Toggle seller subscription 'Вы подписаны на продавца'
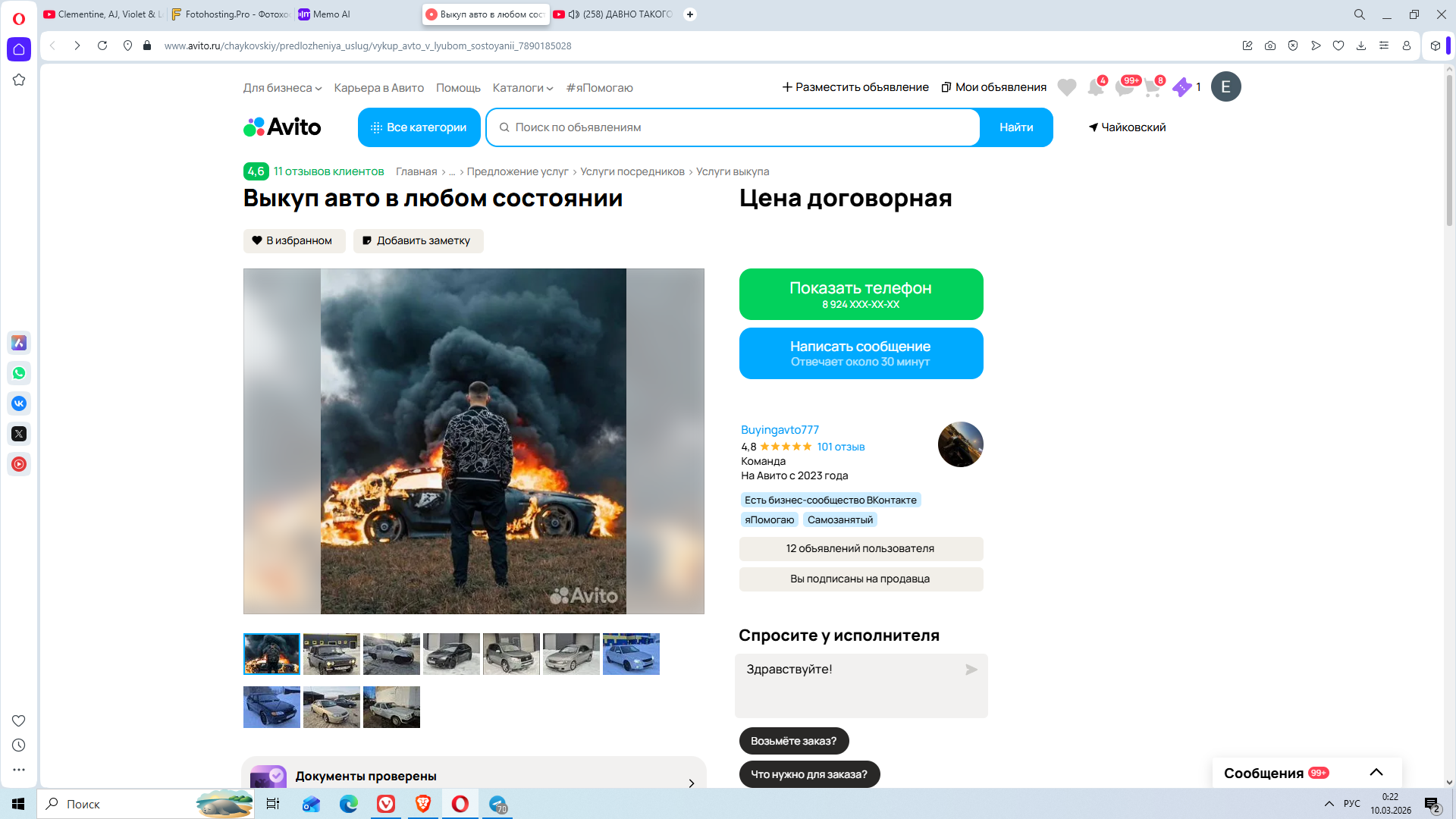This screenshot has width=1456, height=819. pyautogui.click(x=860, y=579)
